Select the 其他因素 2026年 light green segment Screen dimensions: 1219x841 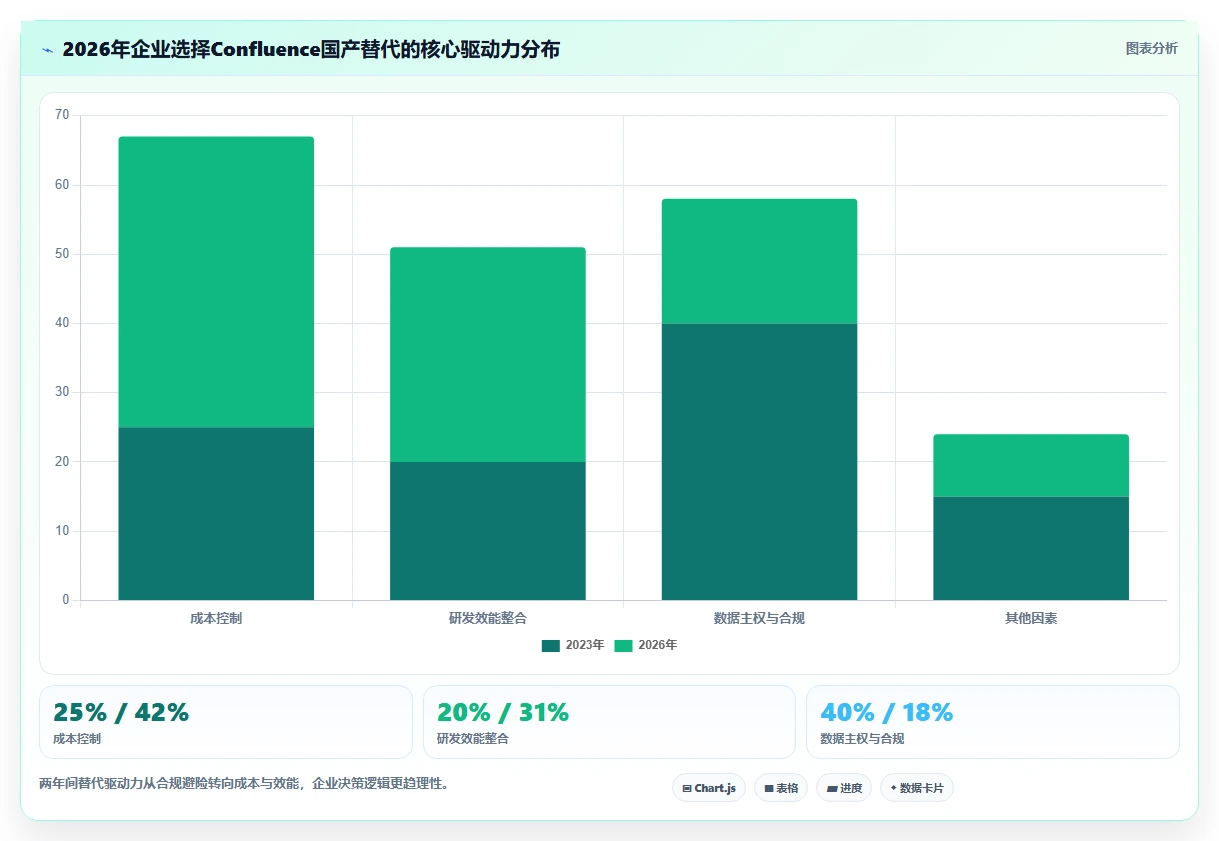tap(1031, 466)
